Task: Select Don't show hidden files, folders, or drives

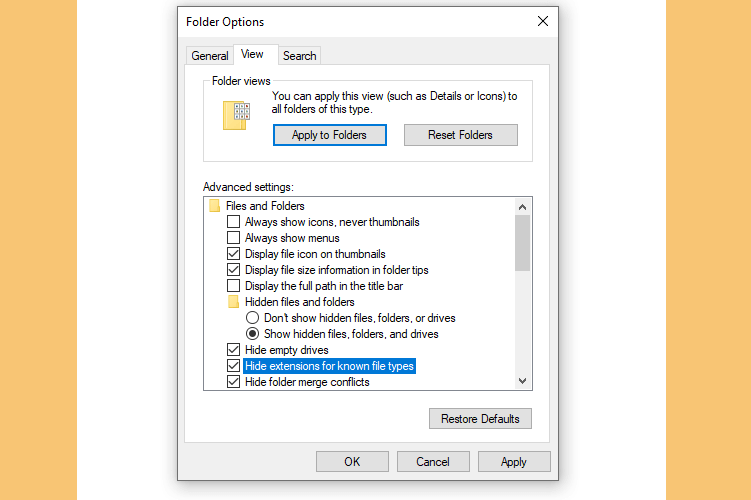Action: [x=252, y=318]
